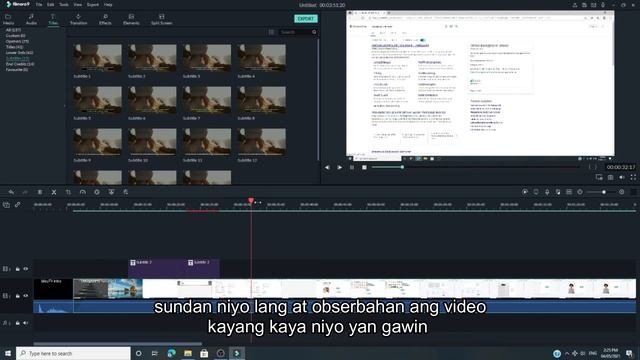
Task: Select the Custom titles category
Action: pos(16,36)
